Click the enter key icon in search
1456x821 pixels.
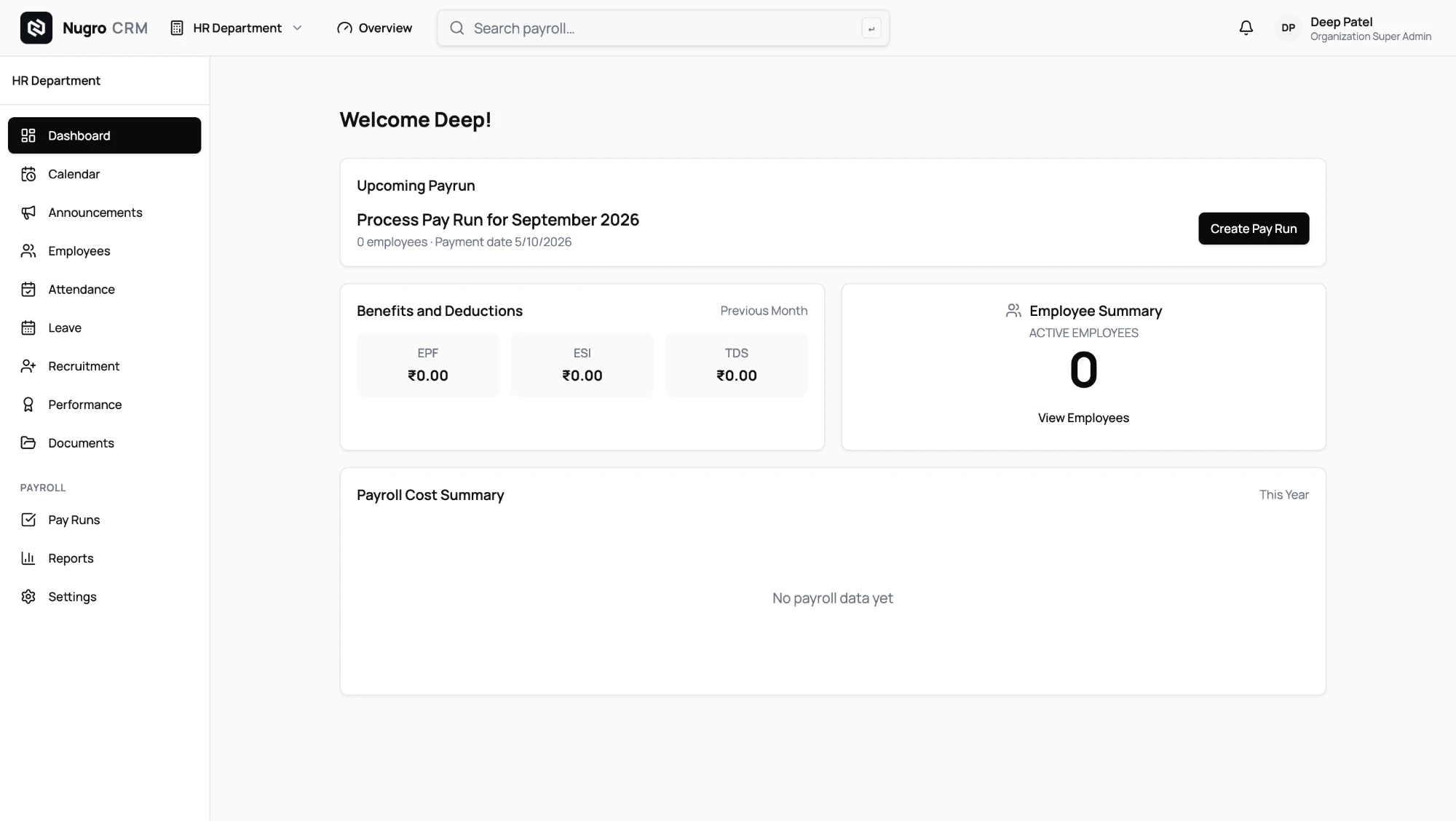871,28
